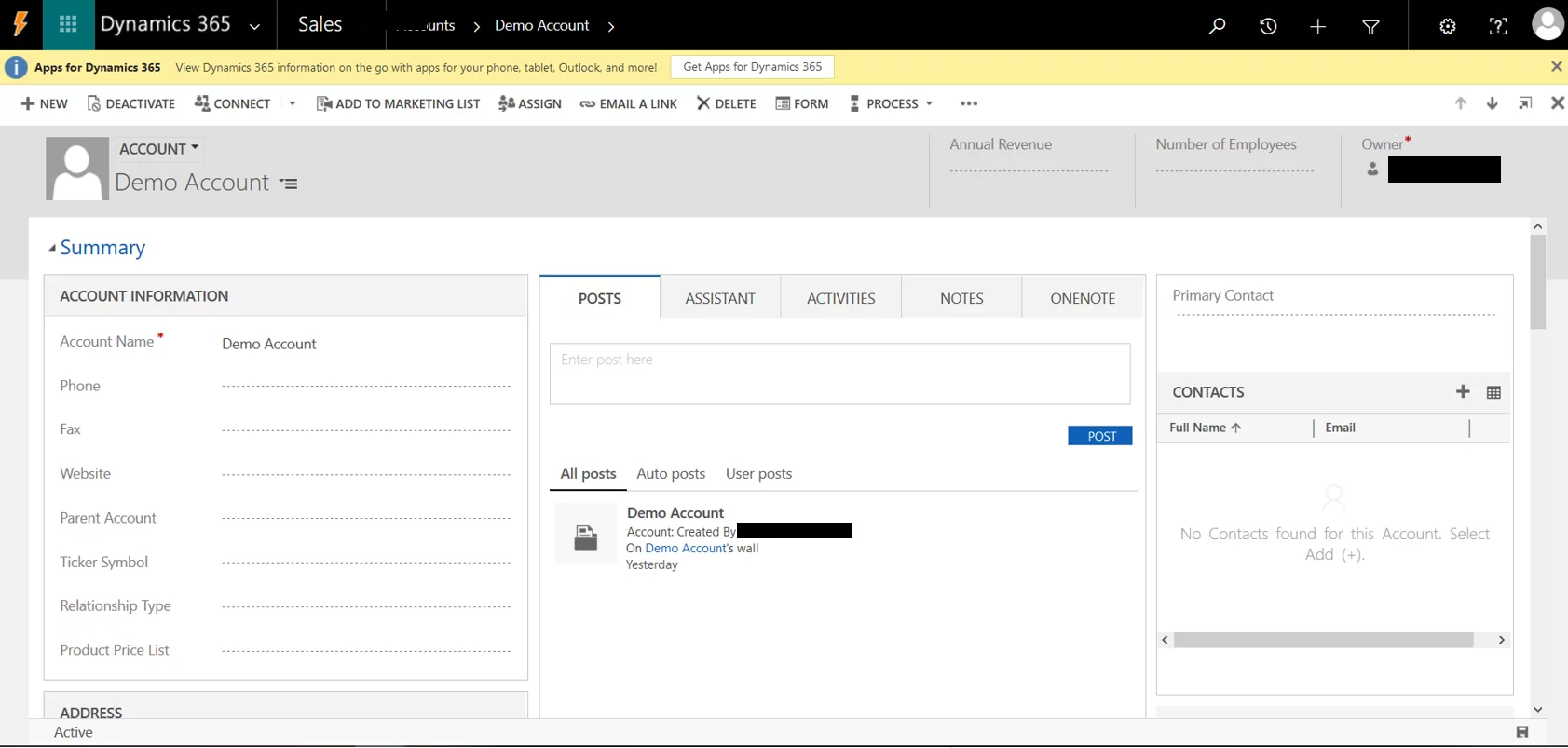Open the ACCOUNT form selector dropdown
Screen dimensions: 1568x748
[159, 148]
